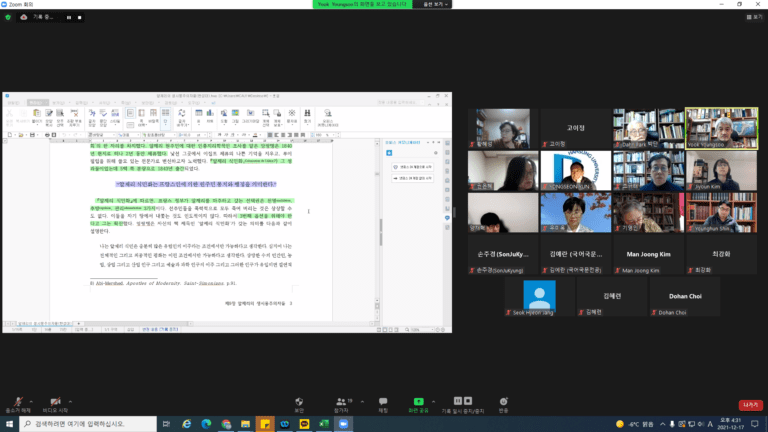Click the Windows taskbar search box
Screen dimensions: 768x432
tap(88, 424)
